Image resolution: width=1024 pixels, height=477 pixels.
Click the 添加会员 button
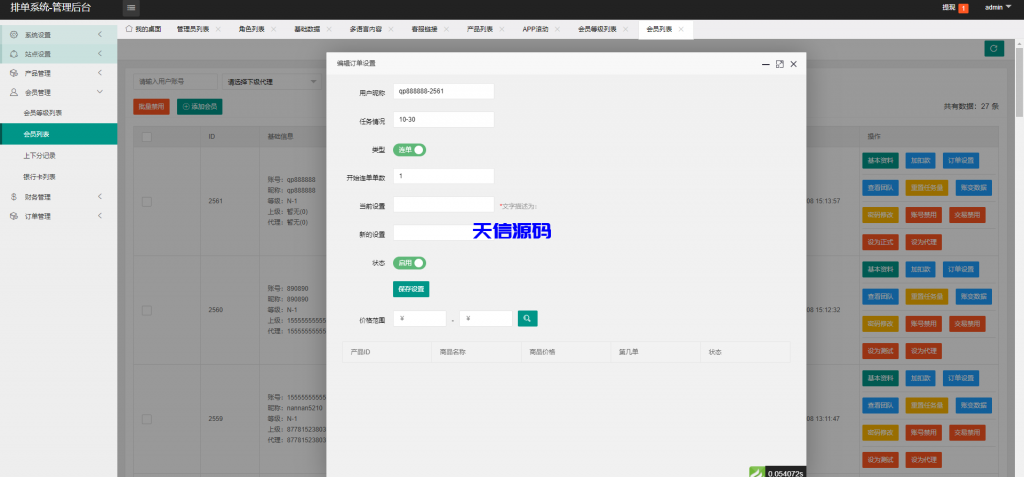199,107
